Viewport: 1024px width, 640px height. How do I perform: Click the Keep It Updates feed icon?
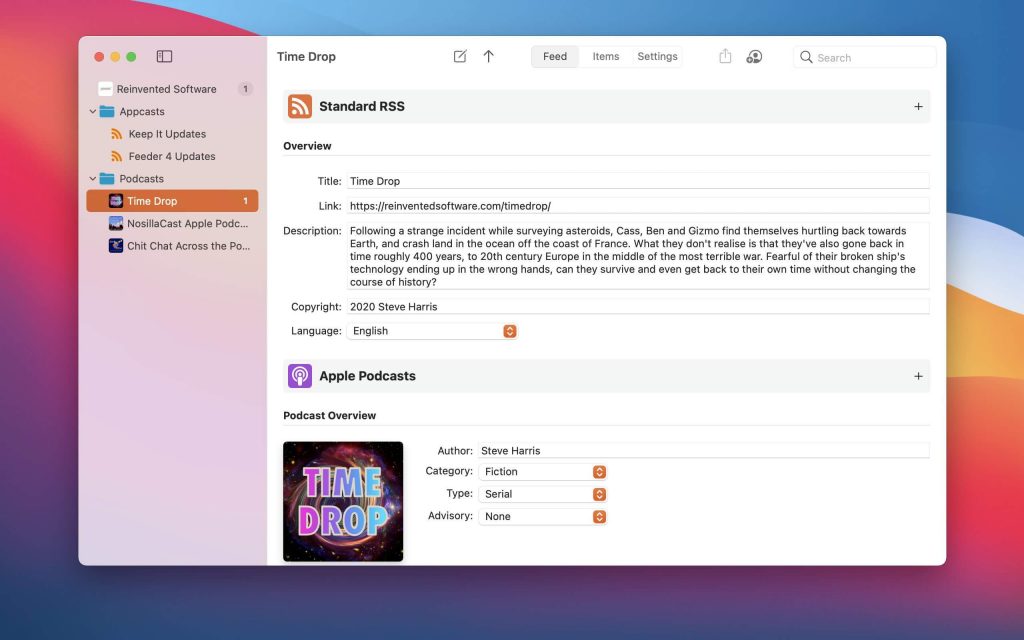pyautogui.click(x=114, y=133)
